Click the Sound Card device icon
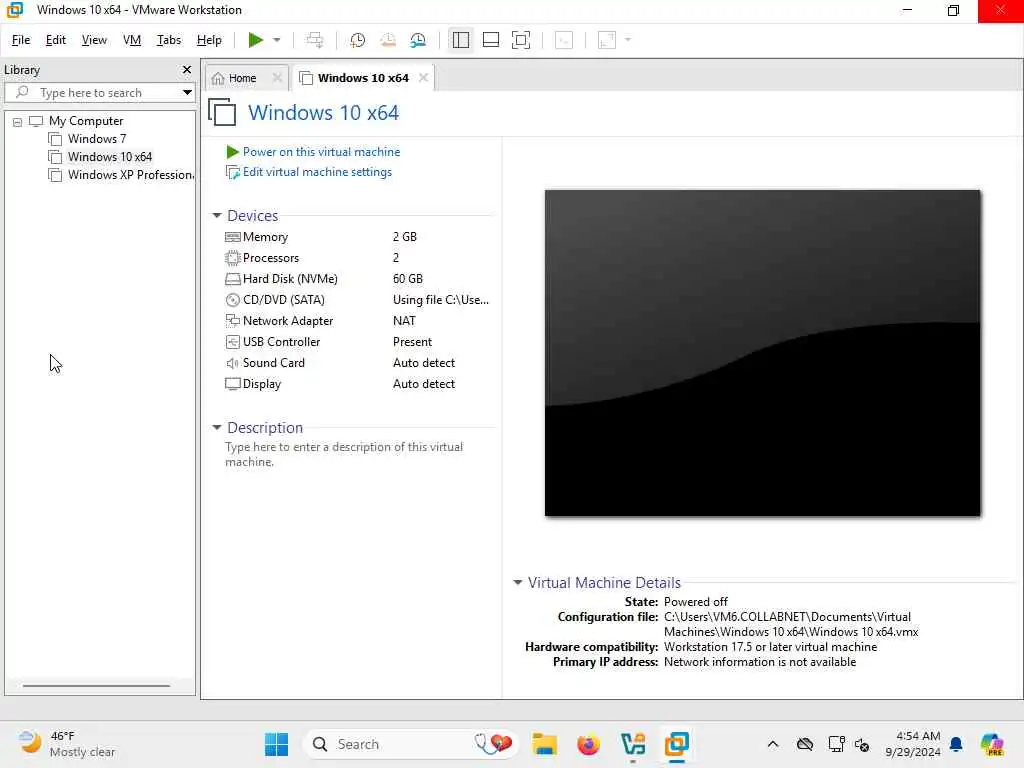Screen dimensions: 1024x768 232,362
